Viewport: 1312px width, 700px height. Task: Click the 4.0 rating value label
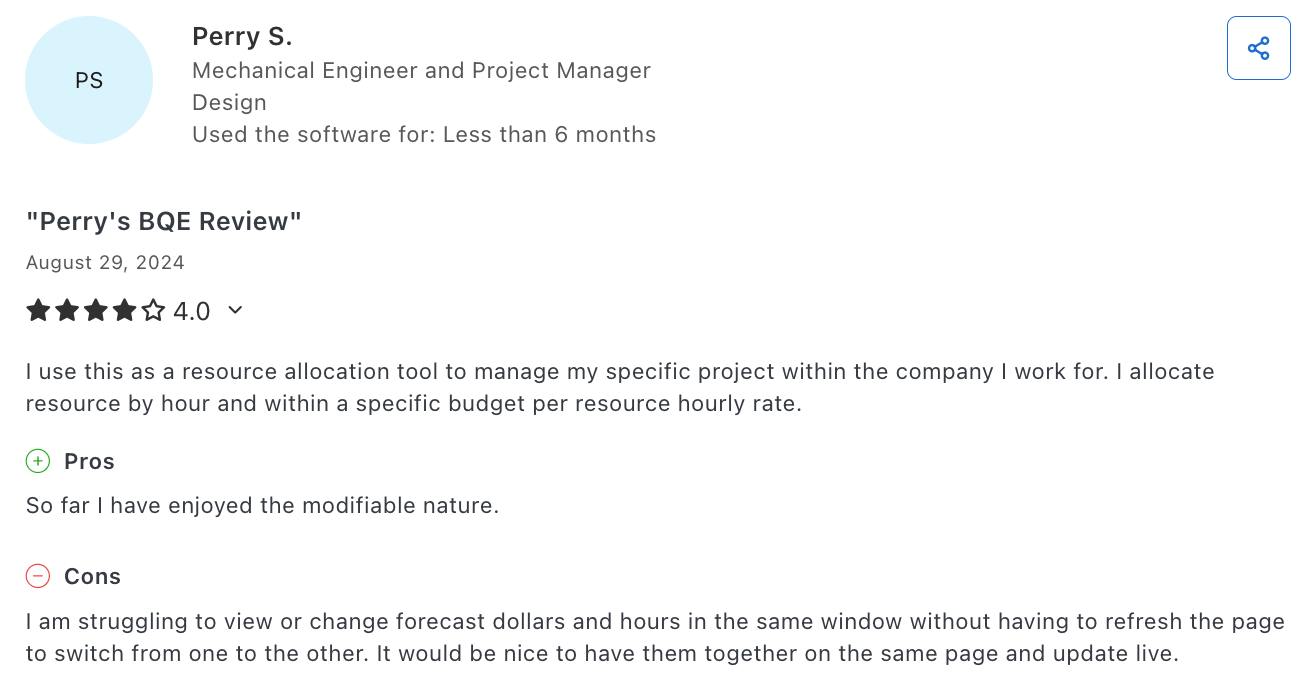(191, 310)
